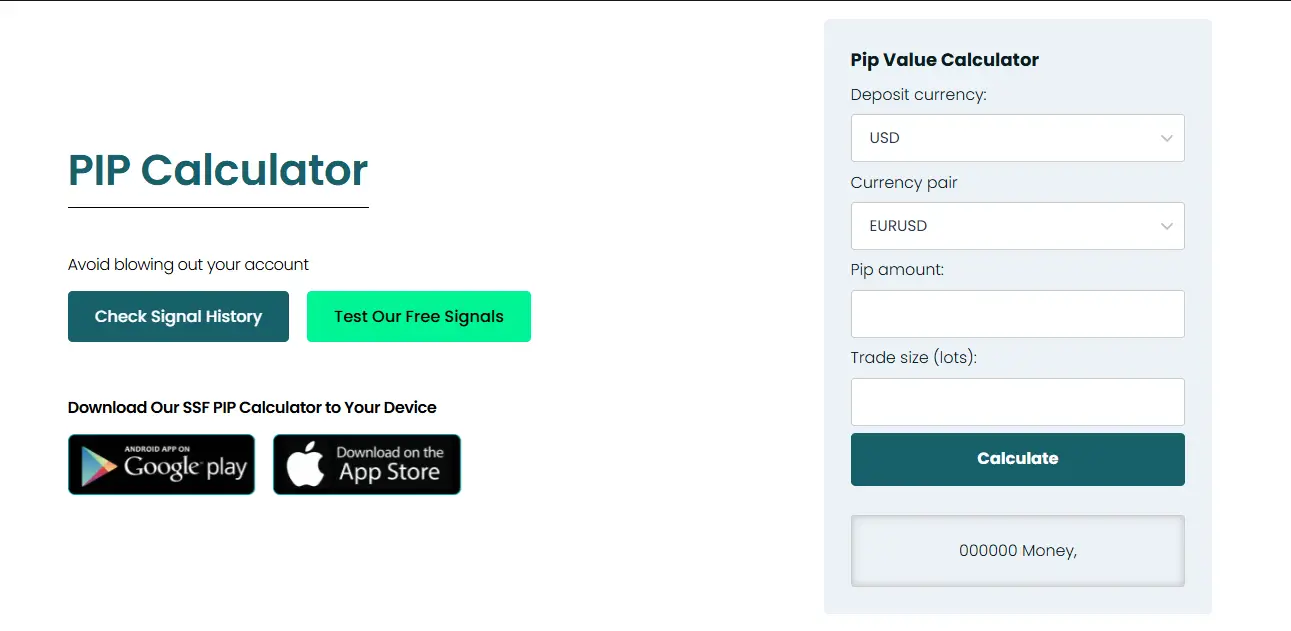Open the Deposit currency dropdown

tap(1017, 138)
